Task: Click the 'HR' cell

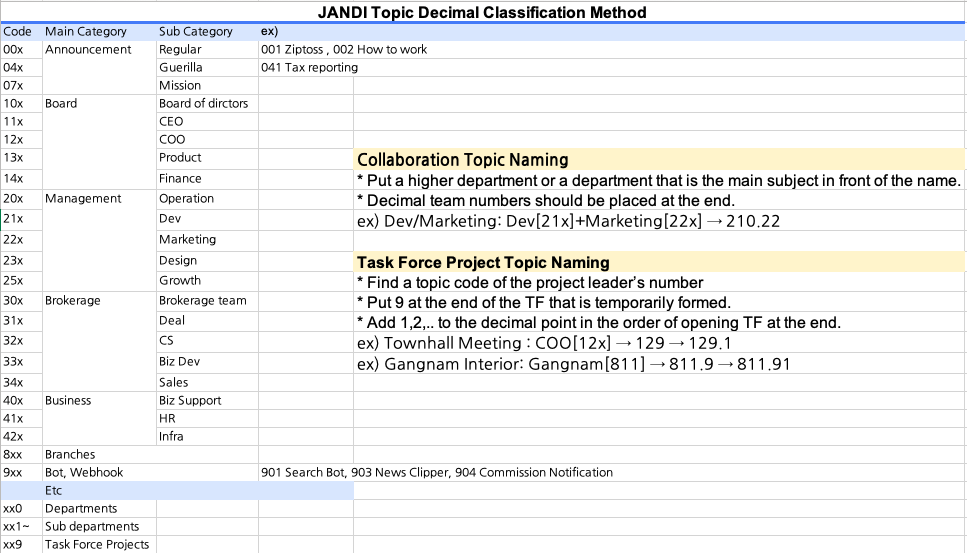Action: 207,418
